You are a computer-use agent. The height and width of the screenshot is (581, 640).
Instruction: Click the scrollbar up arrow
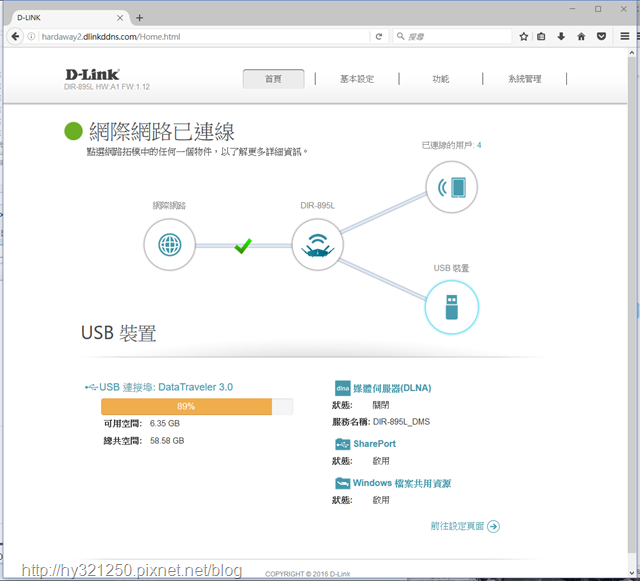click(x=631, y=53)
